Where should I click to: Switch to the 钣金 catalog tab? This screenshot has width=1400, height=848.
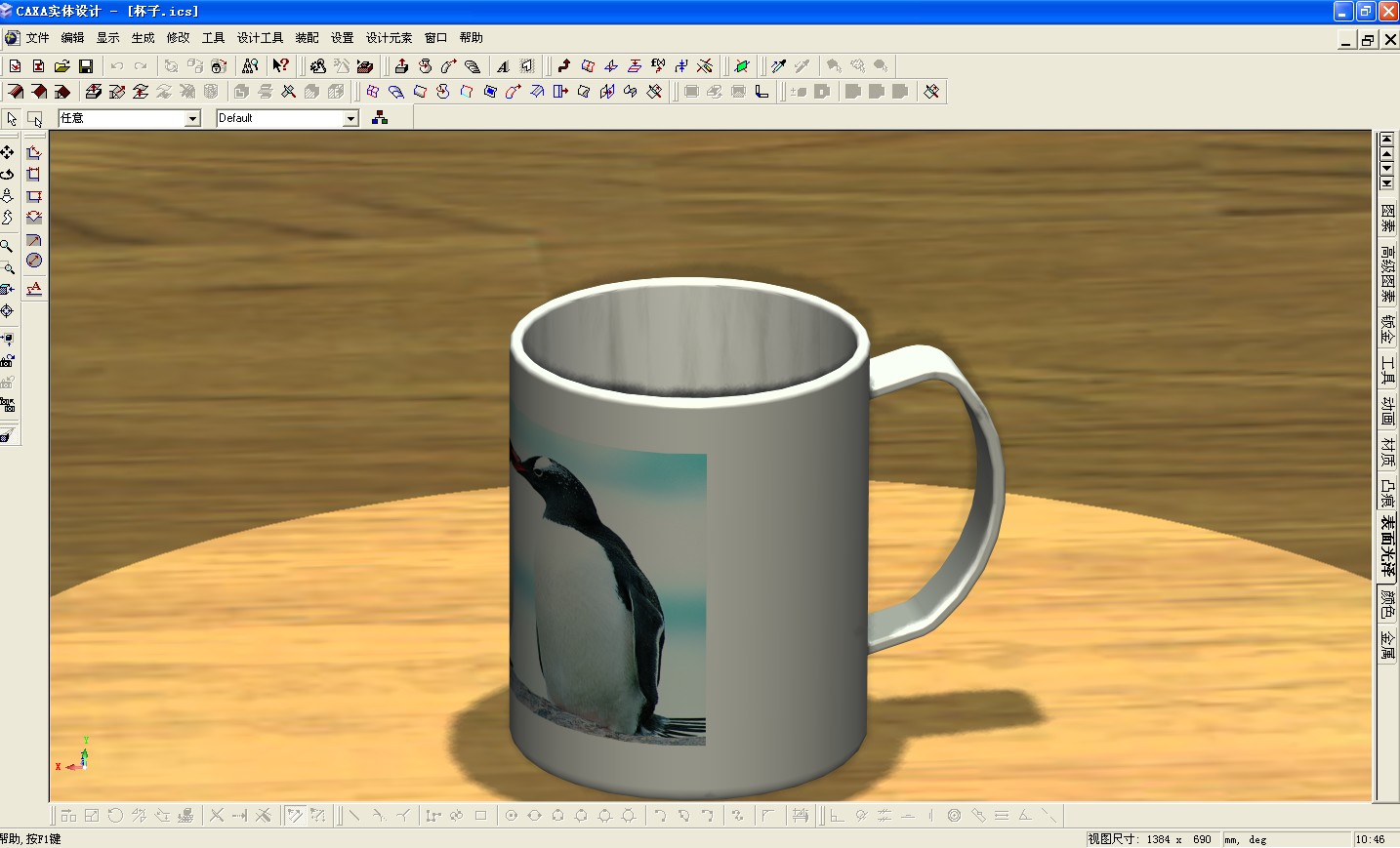1387,329
